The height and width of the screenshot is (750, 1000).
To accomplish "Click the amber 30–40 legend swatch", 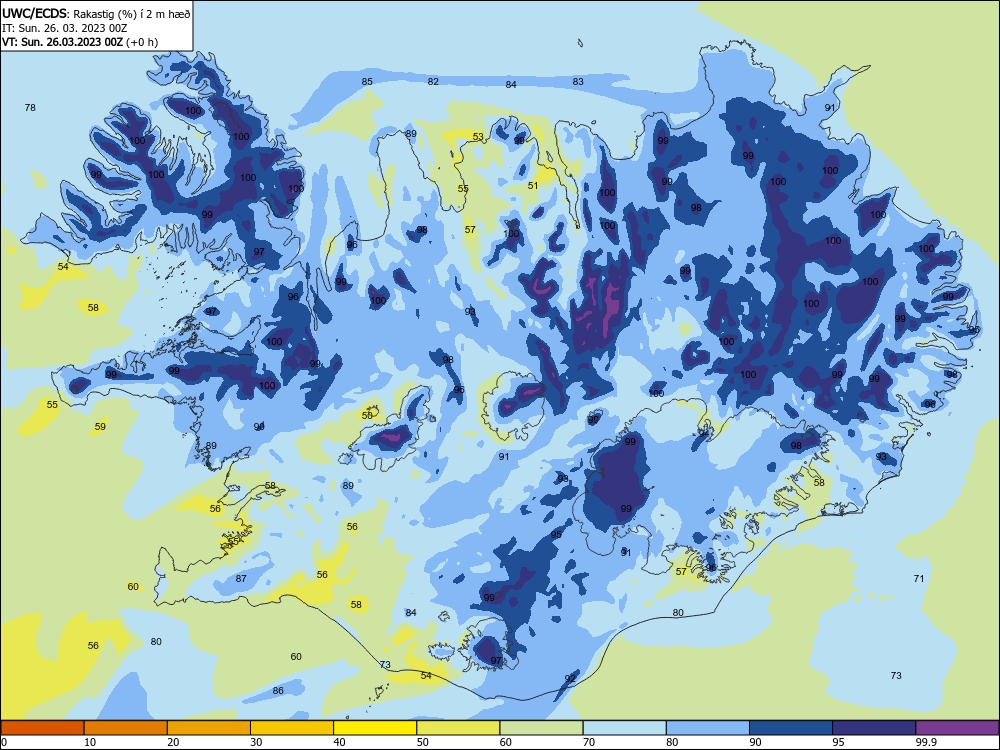I will click(292, 728).
